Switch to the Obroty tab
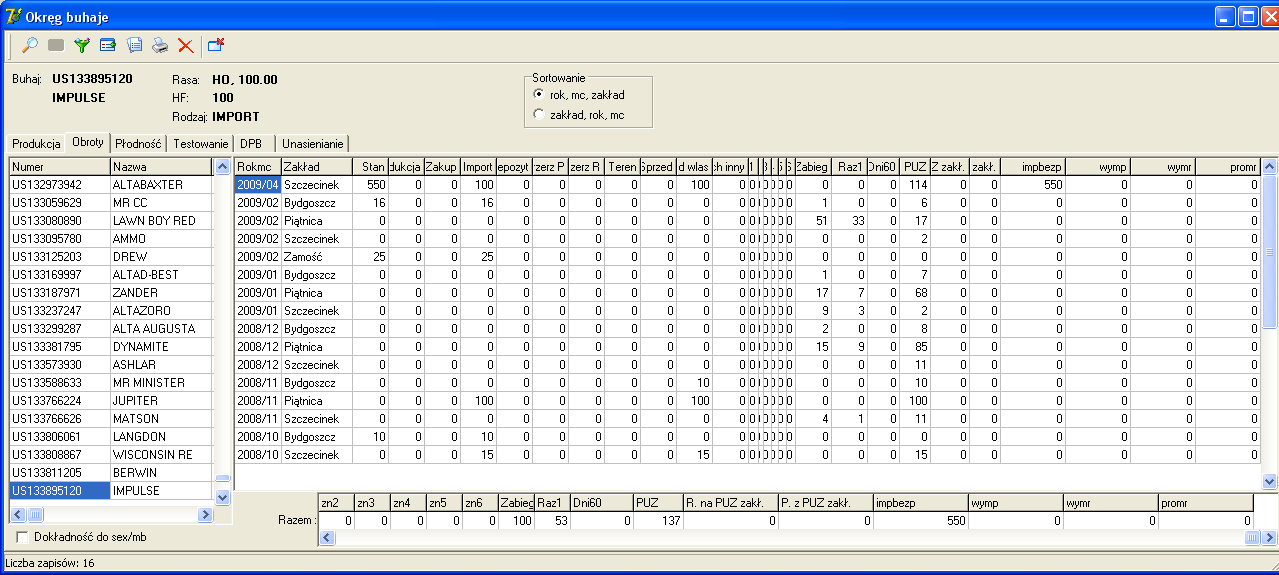This screenshot has height=575, width=1279. [x=88, y=142]
